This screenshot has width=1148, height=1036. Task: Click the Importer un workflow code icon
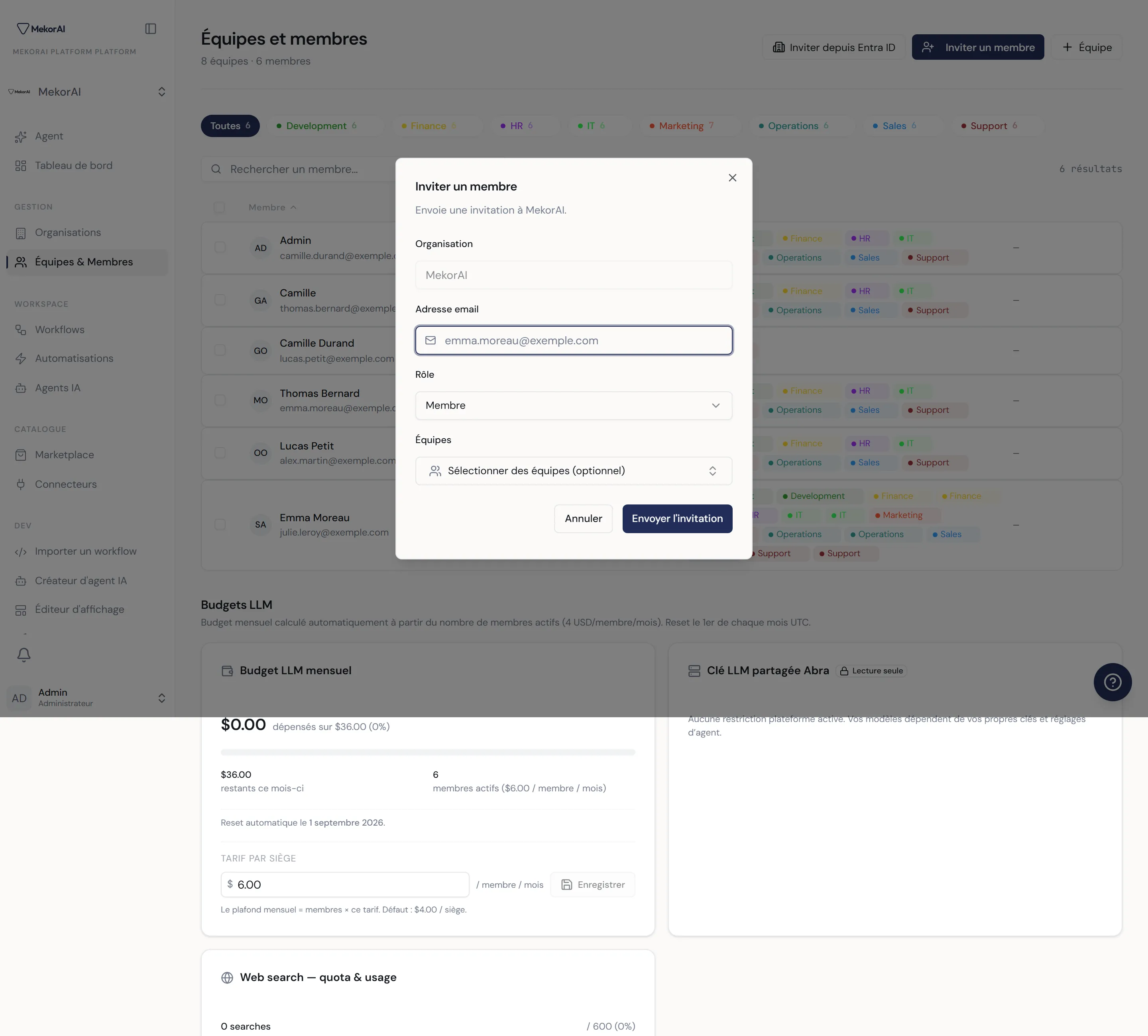tap(21, 551)
